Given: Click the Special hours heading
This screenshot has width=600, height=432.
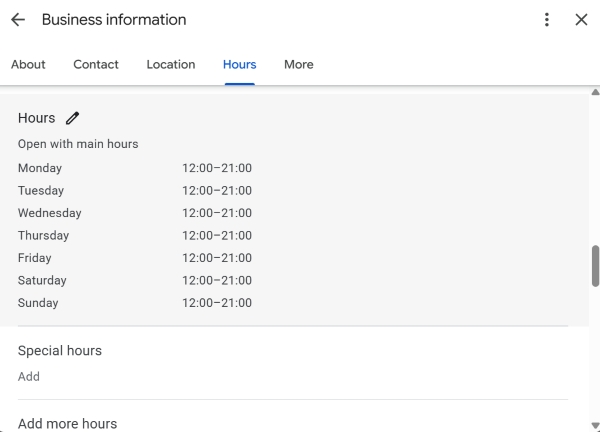Looking at the screenshot, I should click(60, 350).
